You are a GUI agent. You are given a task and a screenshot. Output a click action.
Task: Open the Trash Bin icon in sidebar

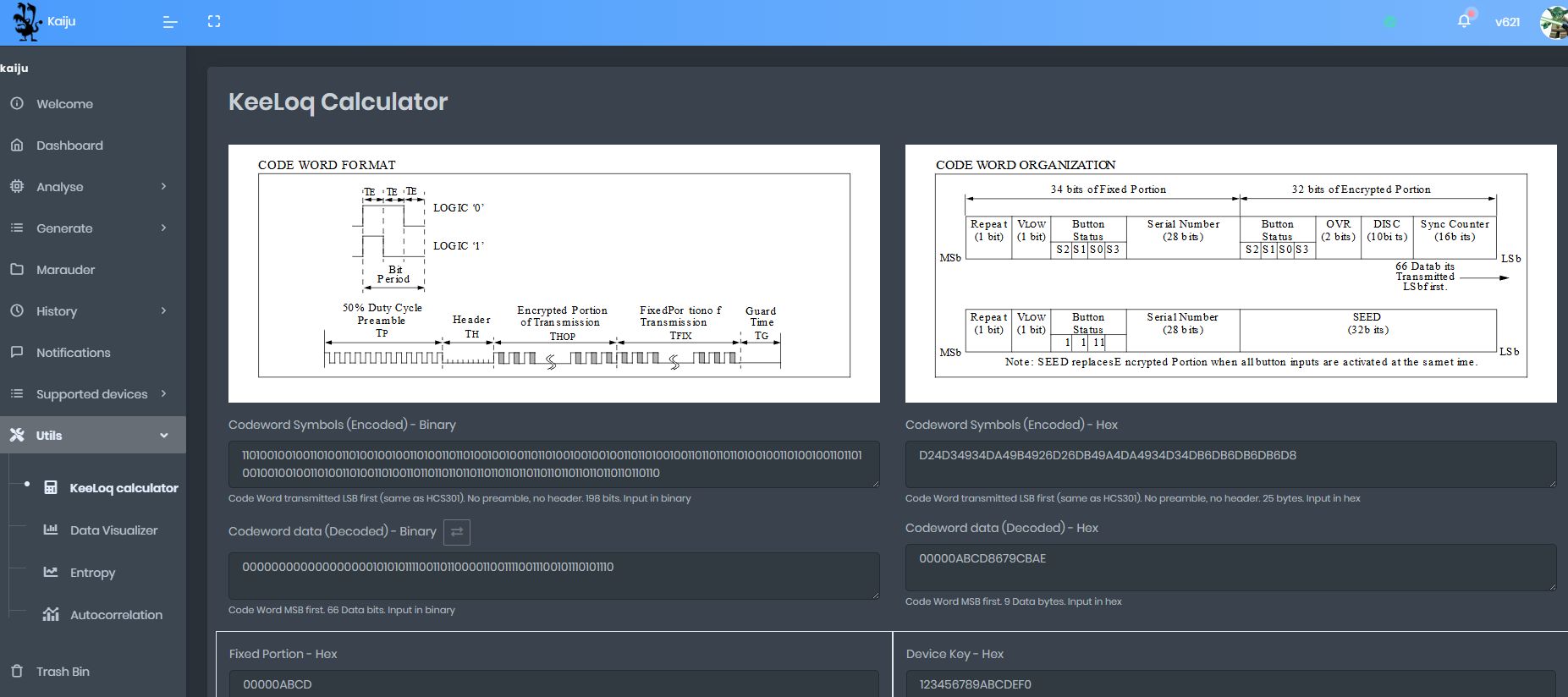point(17,672)
